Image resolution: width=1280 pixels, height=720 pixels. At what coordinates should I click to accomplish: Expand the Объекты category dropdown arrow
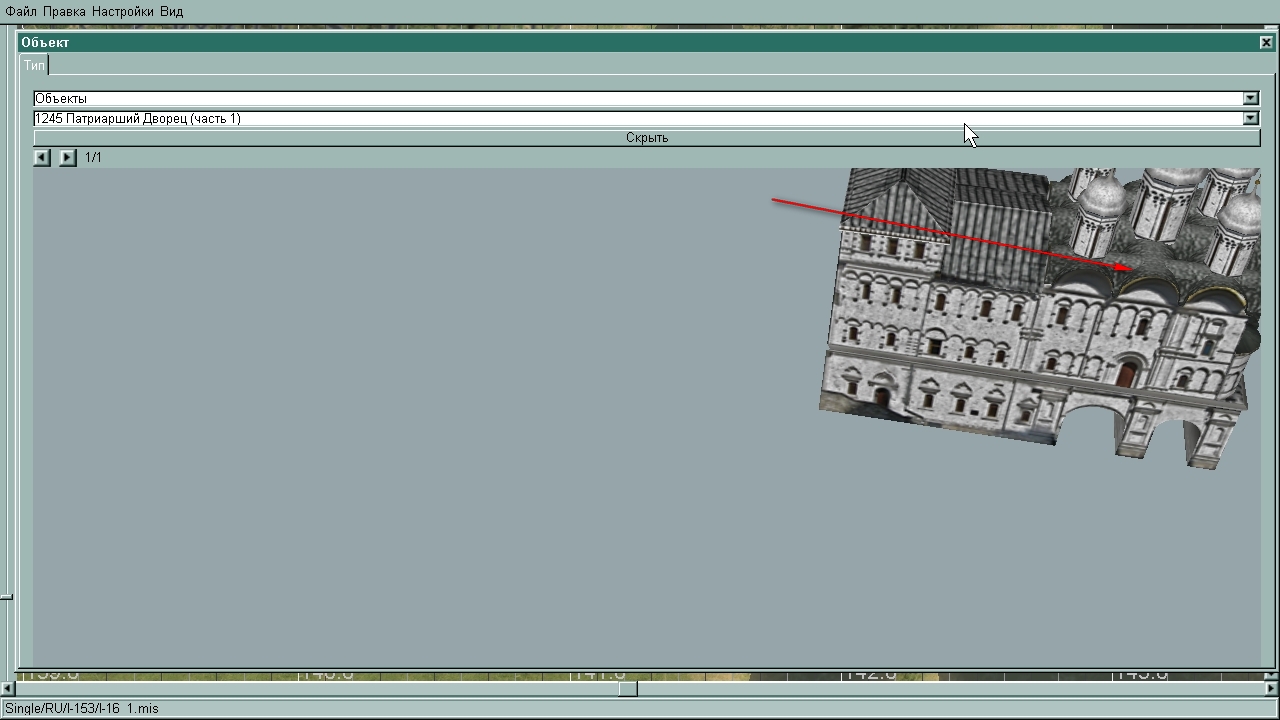pyautogui.click(x=1250, y=98)
